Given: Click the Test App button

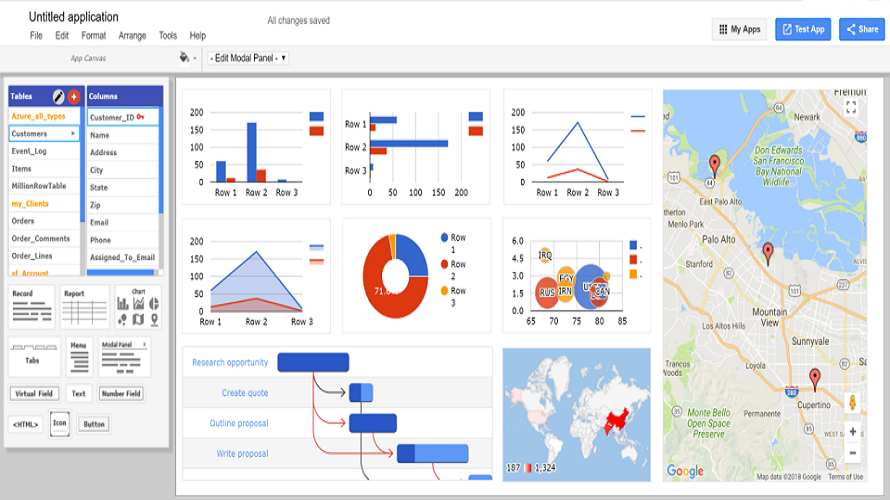Looking at the screenshot, I should [802, 29].
